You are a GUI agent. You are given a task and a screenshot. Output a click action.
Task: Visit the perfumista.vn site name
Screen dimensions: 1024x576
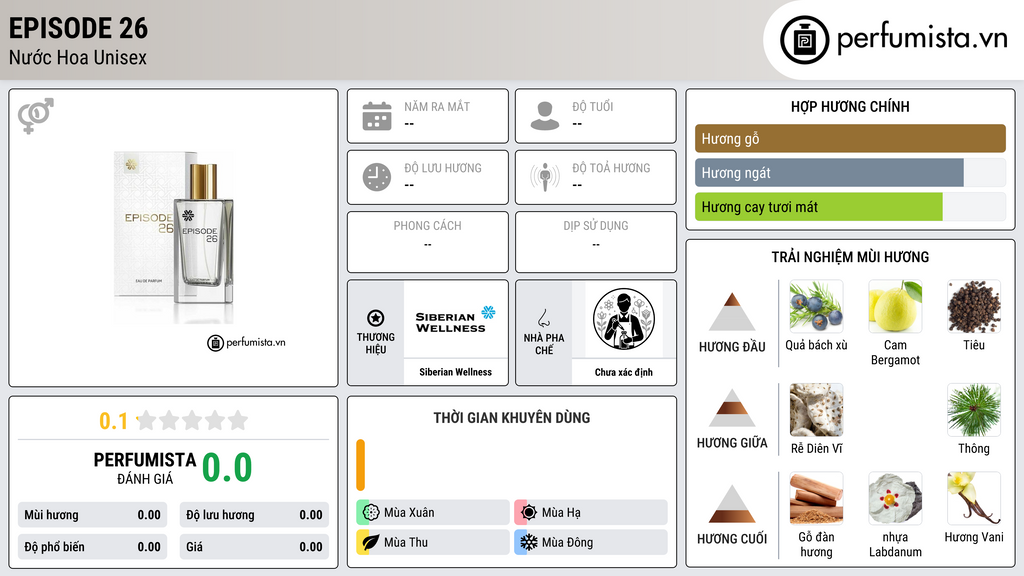pos(922,38)
